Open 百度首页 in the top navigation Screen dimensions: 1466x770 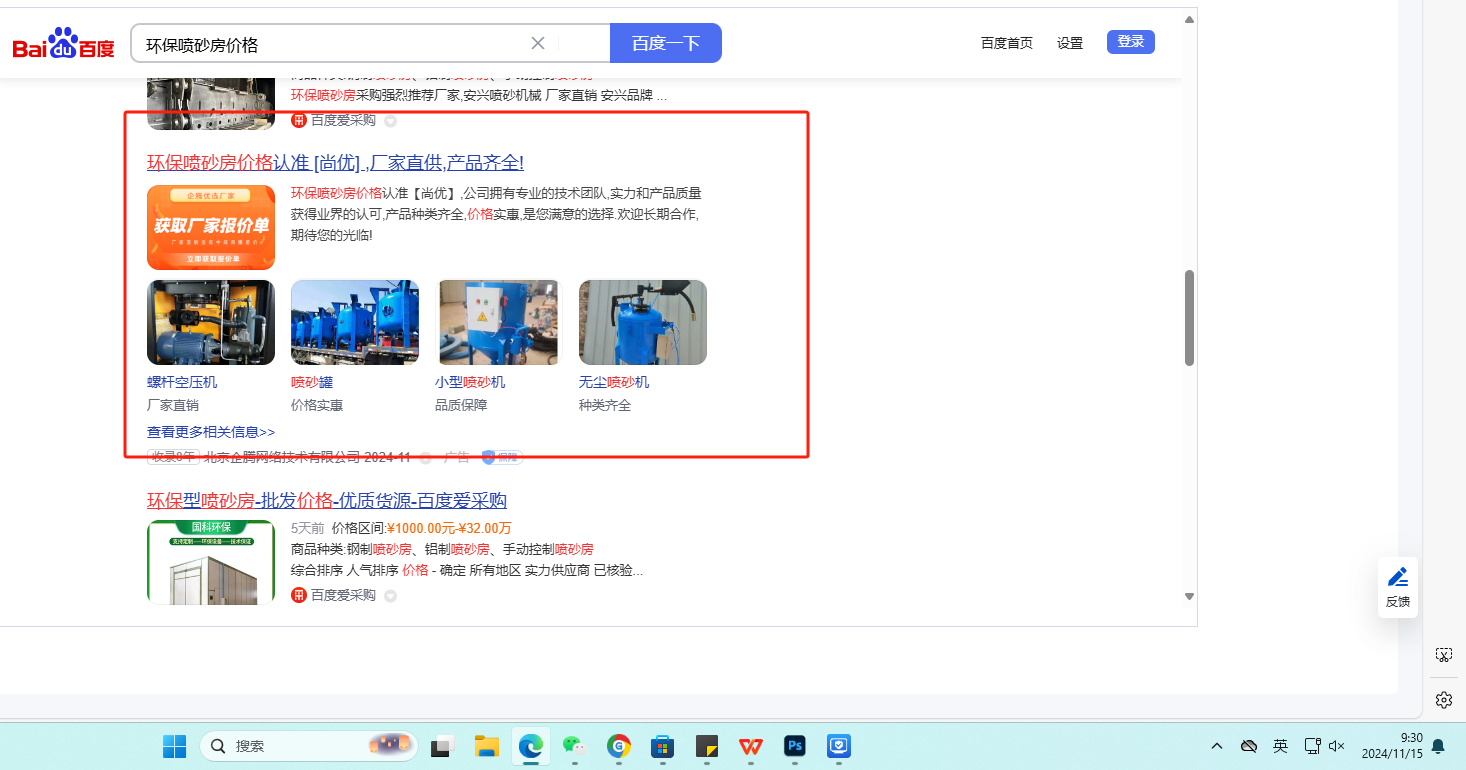coord(1006,43)
